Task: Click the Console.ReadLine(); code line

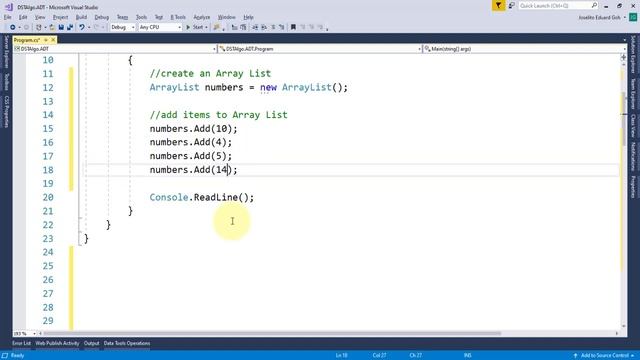Action: 202,198
